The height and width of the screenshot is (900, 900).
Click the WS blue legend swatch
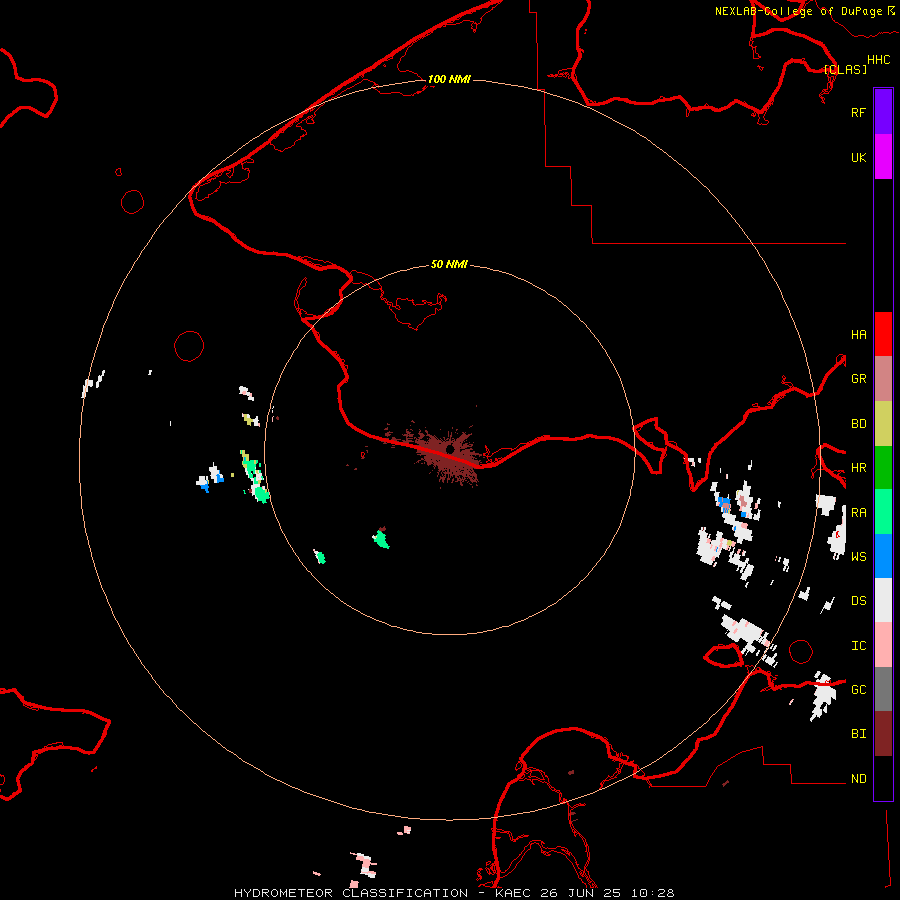pyautogui.click(x=883, y=556)
